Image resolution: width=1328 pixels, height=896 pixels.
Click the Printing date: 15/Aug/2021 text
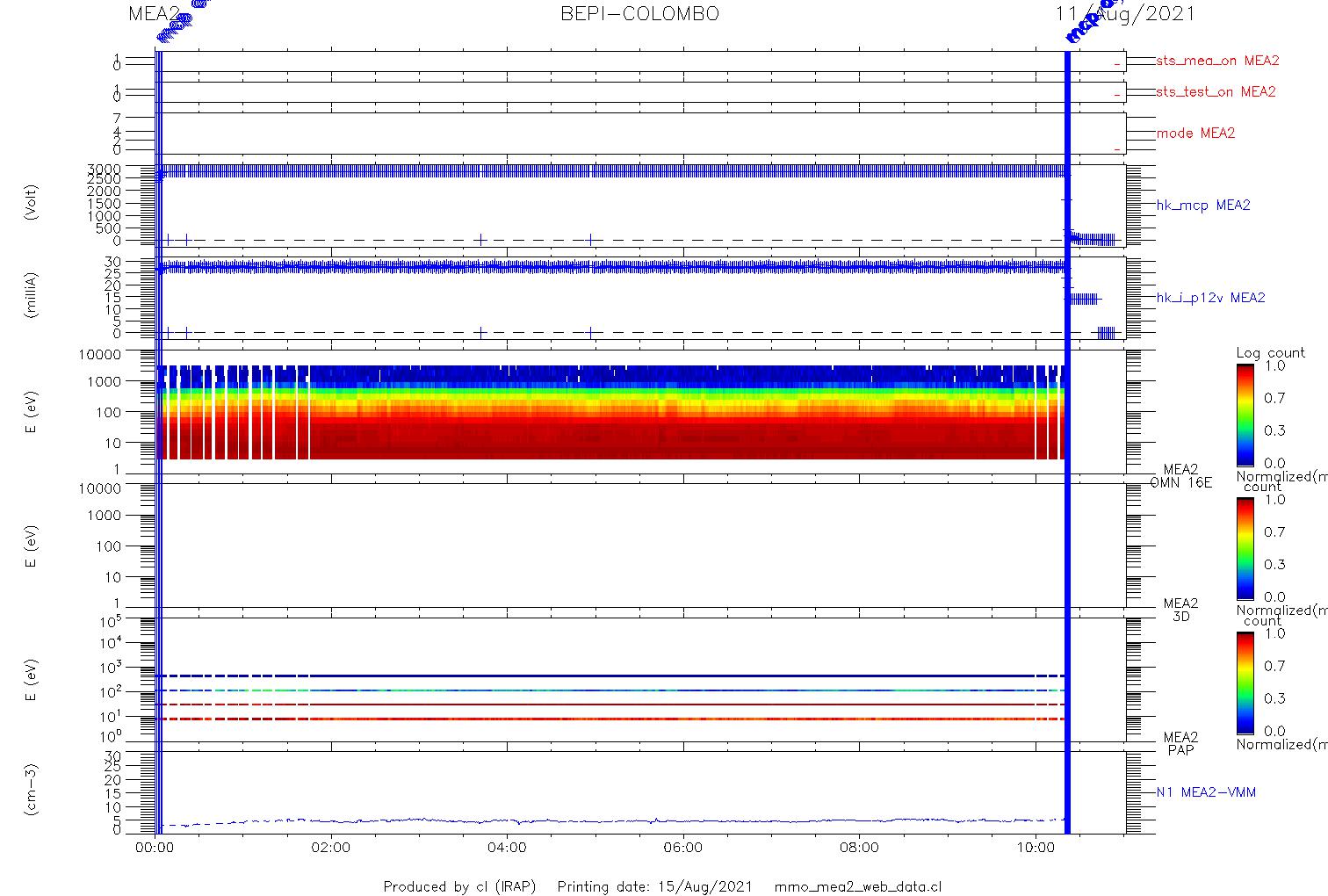[654, 886]
